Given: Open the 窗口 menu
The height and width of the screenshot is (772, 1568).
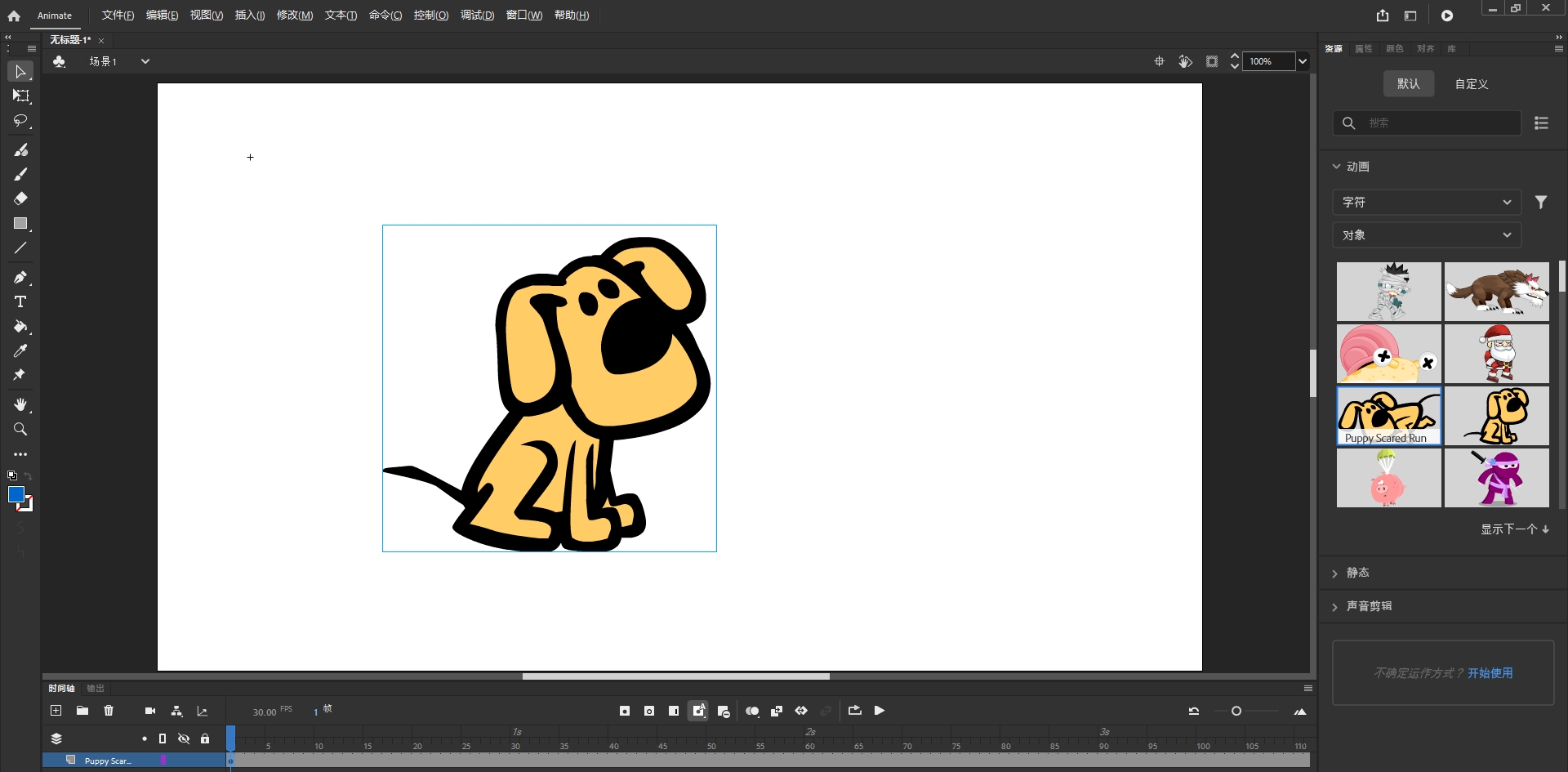Looking at the screenshot, I should tap(523, 15).
